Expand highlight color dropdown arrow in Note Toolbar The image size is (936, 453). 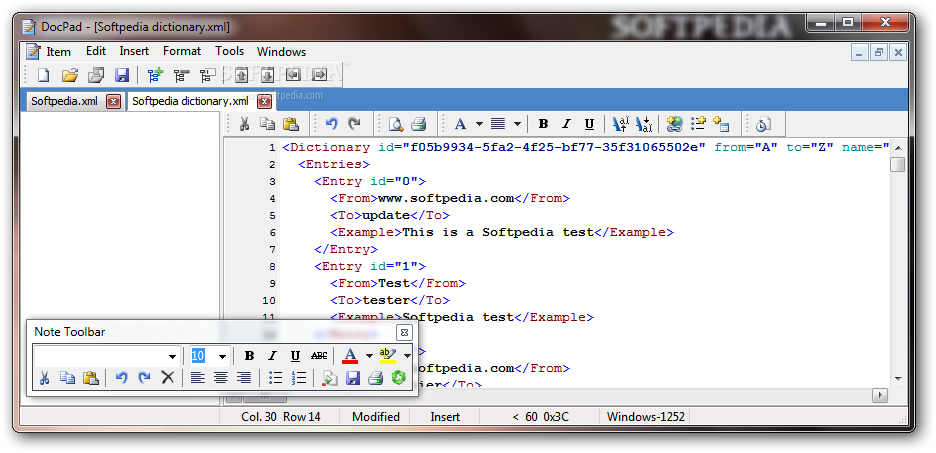tap(407, 356)
